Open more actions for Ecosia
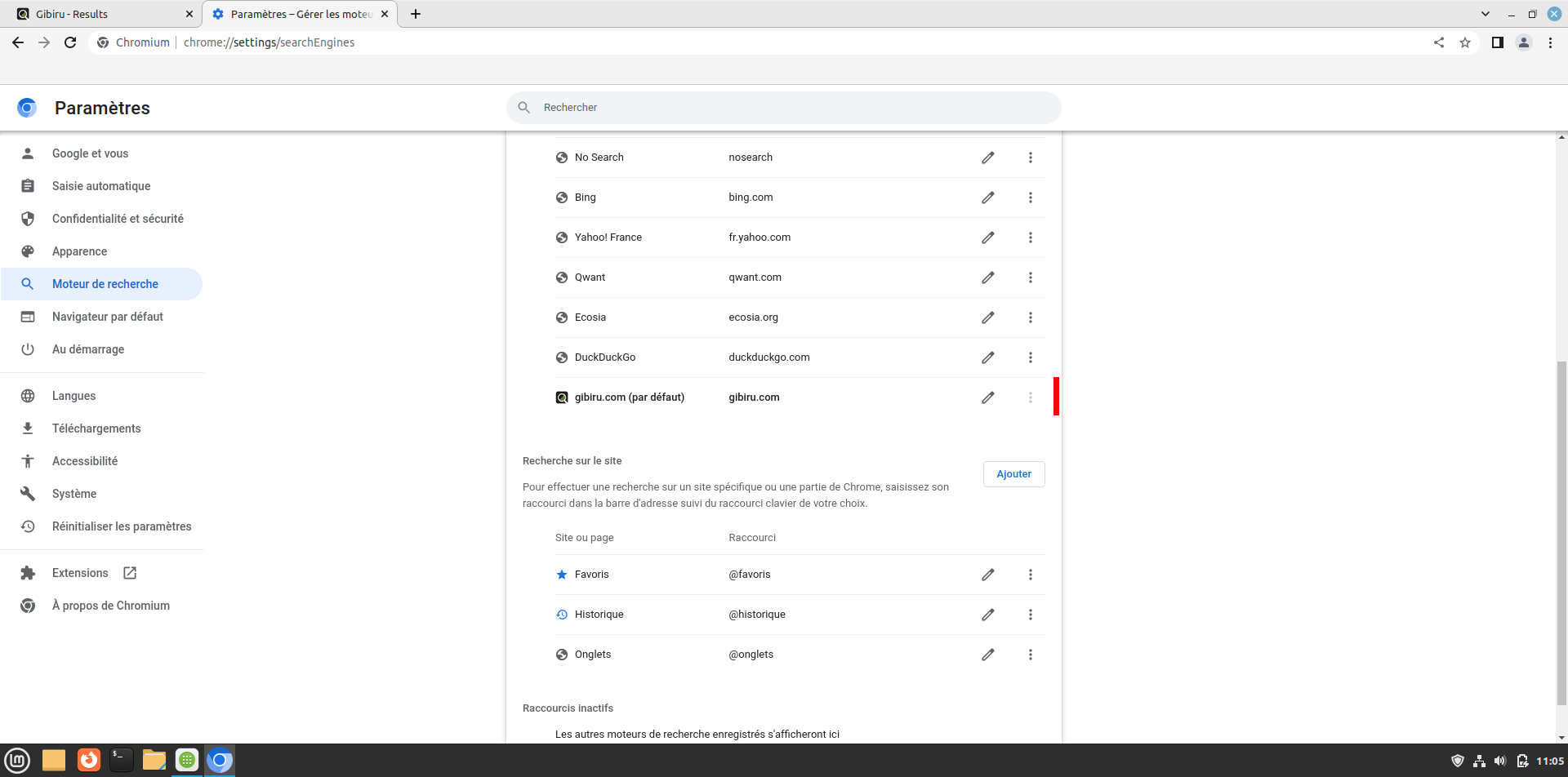This screenshot has width=1568, height=777. pyautogui.click(x=1030, y=317)
